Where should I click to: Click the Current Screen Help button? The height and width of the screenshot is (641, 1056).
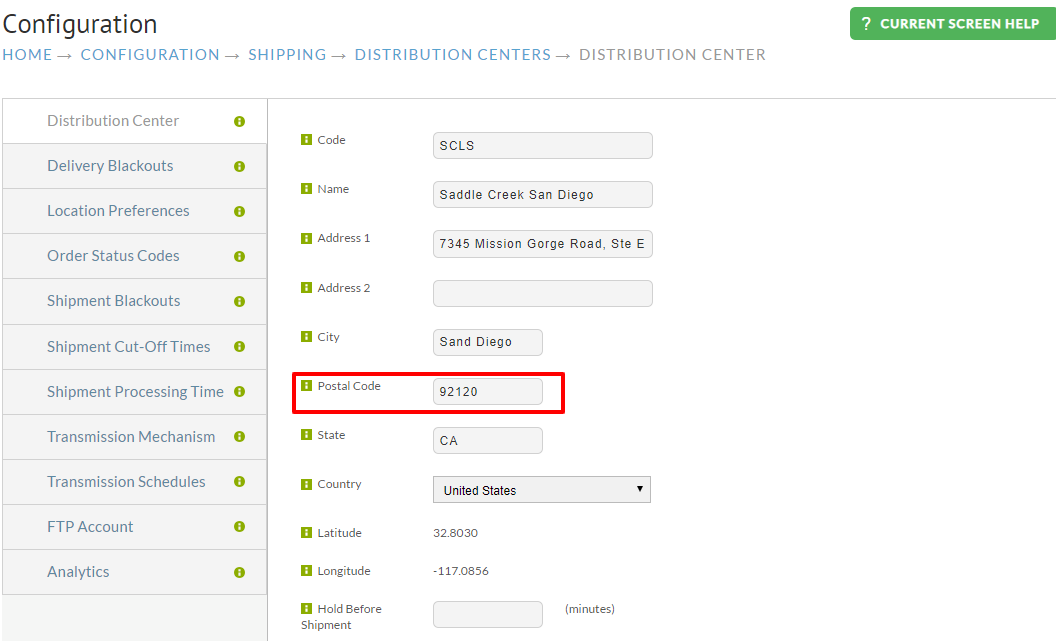click(x=952, y=24)
